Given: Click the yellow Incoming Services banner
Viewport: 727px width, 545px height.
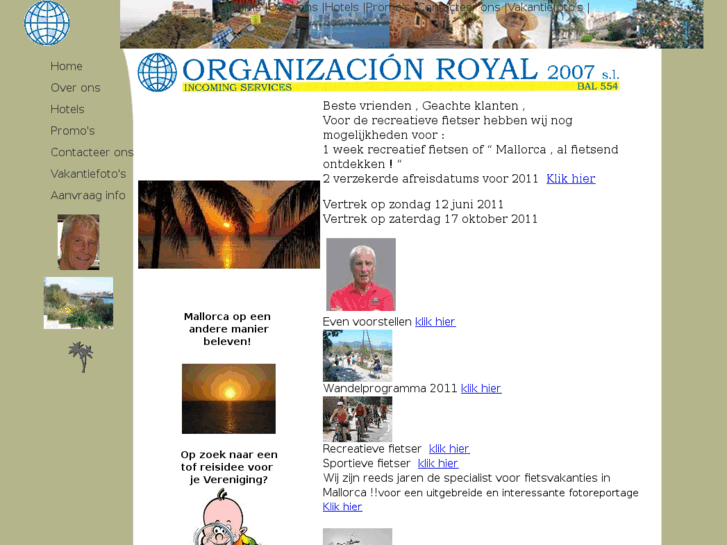Looking at the screenshot, I should [x=401, y=87].
